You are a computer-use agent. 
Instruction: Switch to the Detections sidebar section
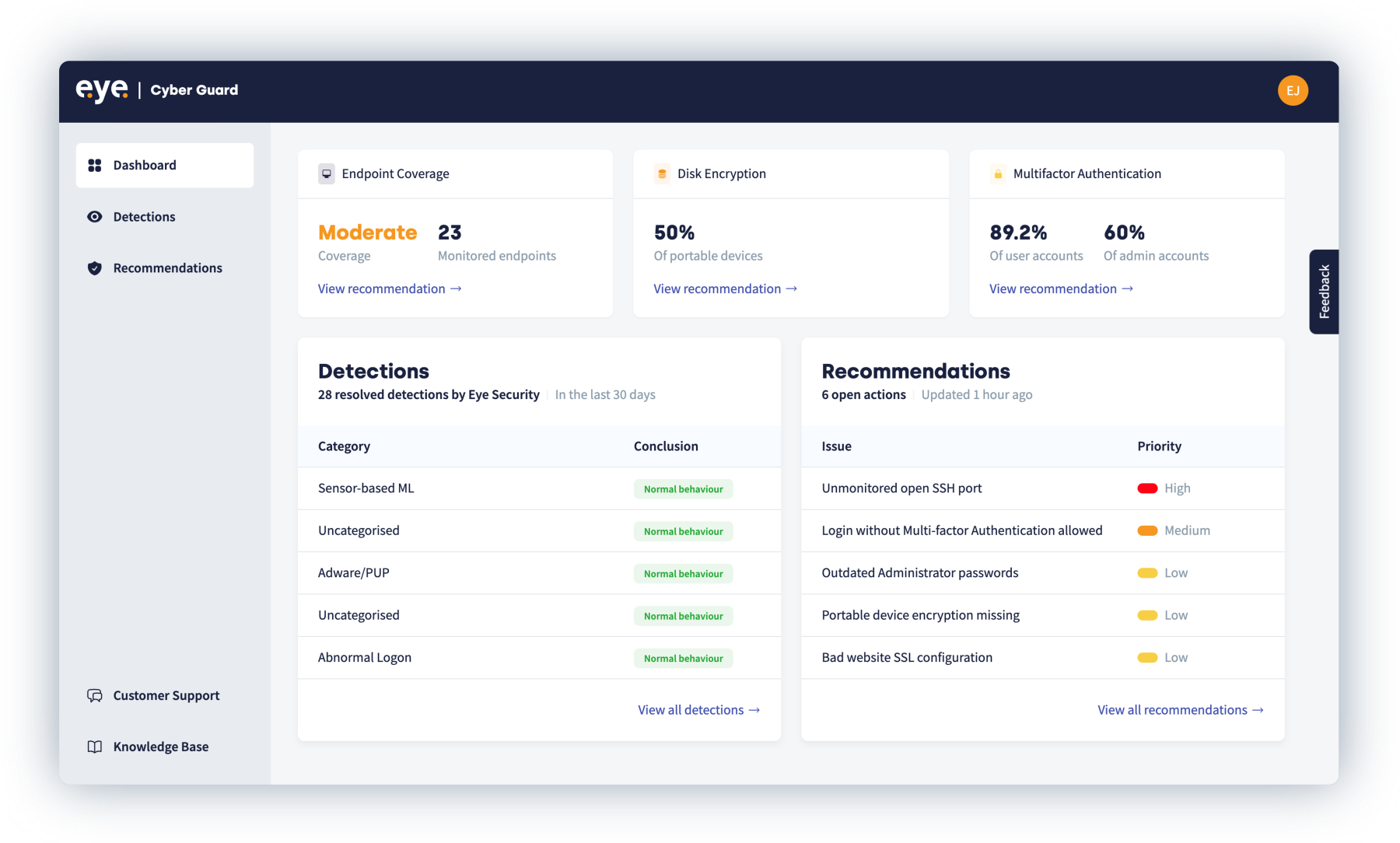tap(144, 216)
